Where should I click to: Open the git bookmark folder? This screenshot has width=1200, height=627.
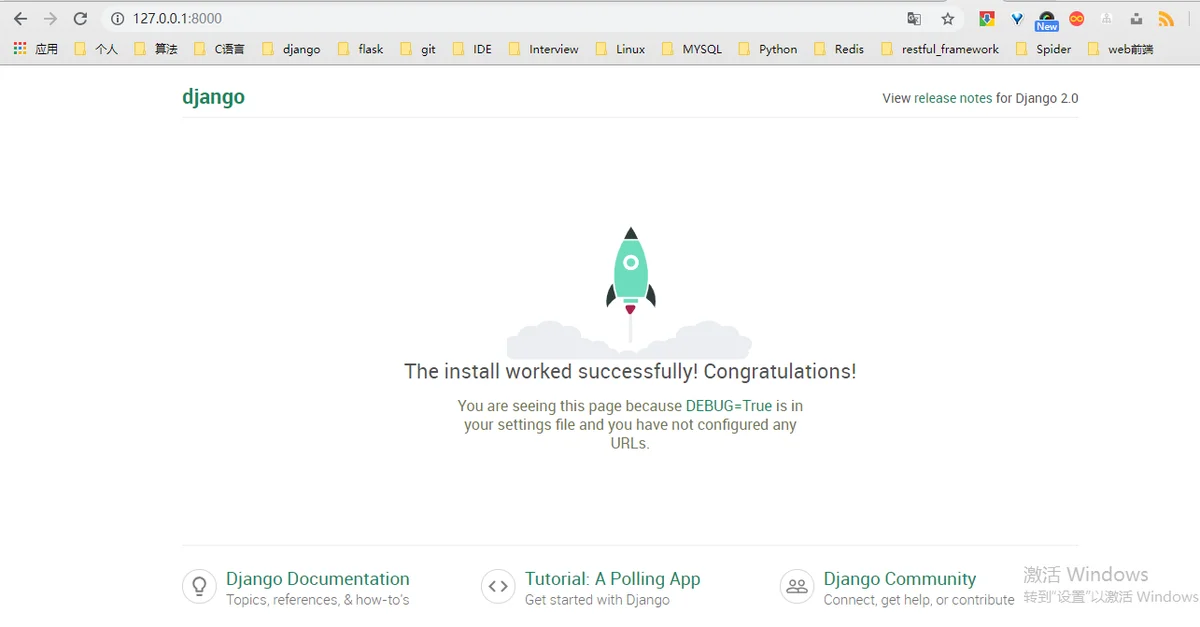click(x=418, y=49)
